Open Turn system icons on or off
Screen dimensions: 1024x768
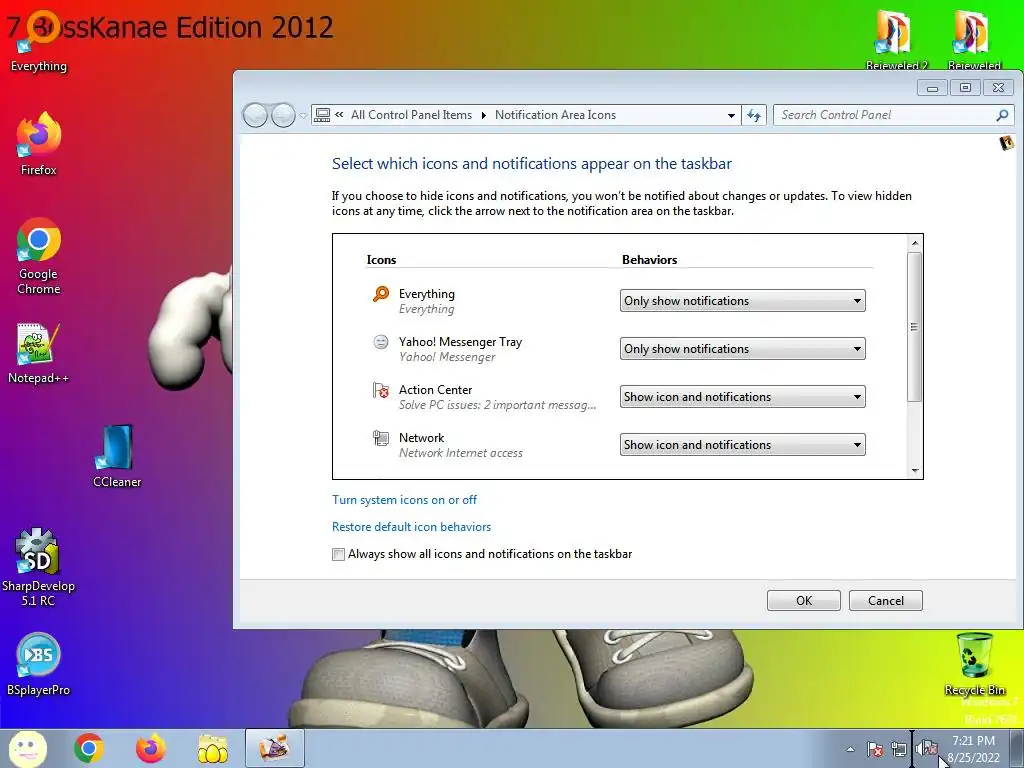coord(404,500)
